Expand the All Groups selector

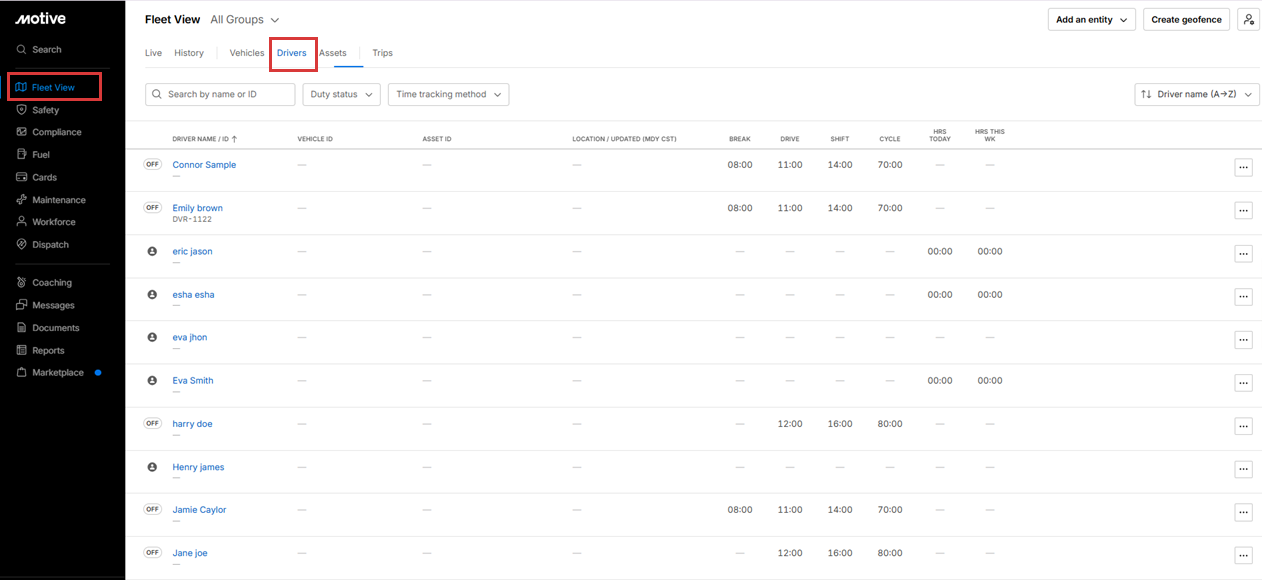[x=245, y=19]
